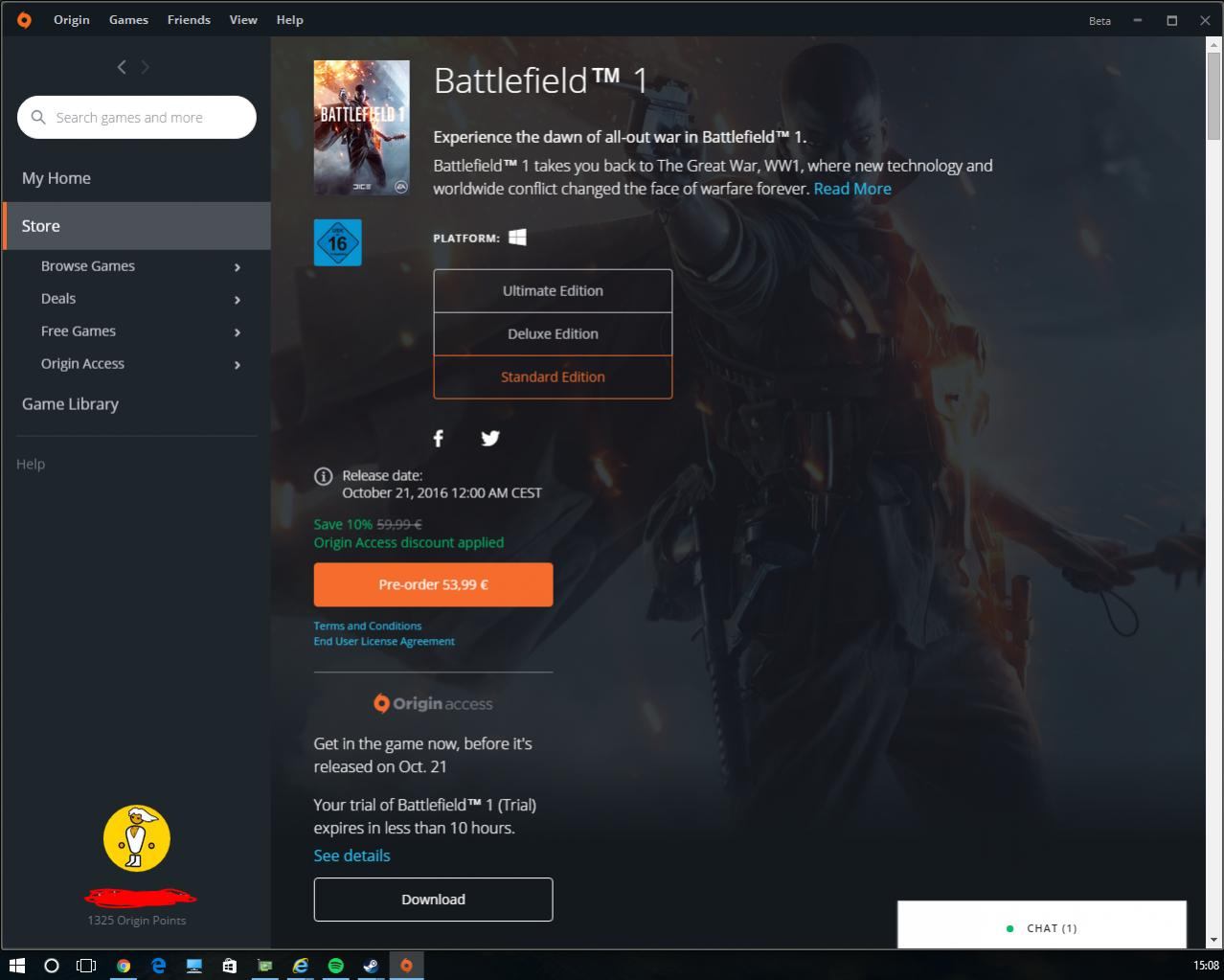1224x980 pixels.
Task: Click the taskbar clock 15:08
Action: (x=1206, y=966)
